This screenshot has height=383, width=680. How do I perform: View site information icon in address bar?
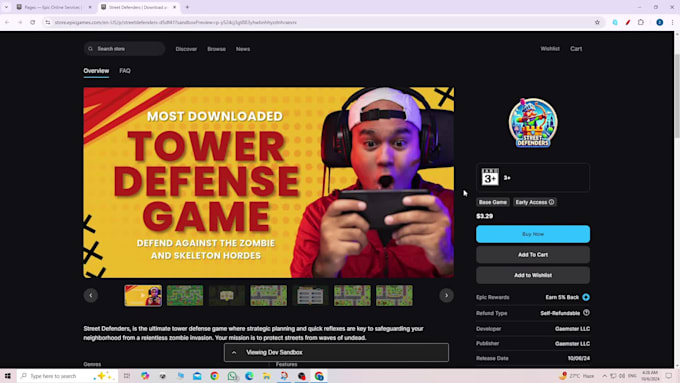pos(48,22)
